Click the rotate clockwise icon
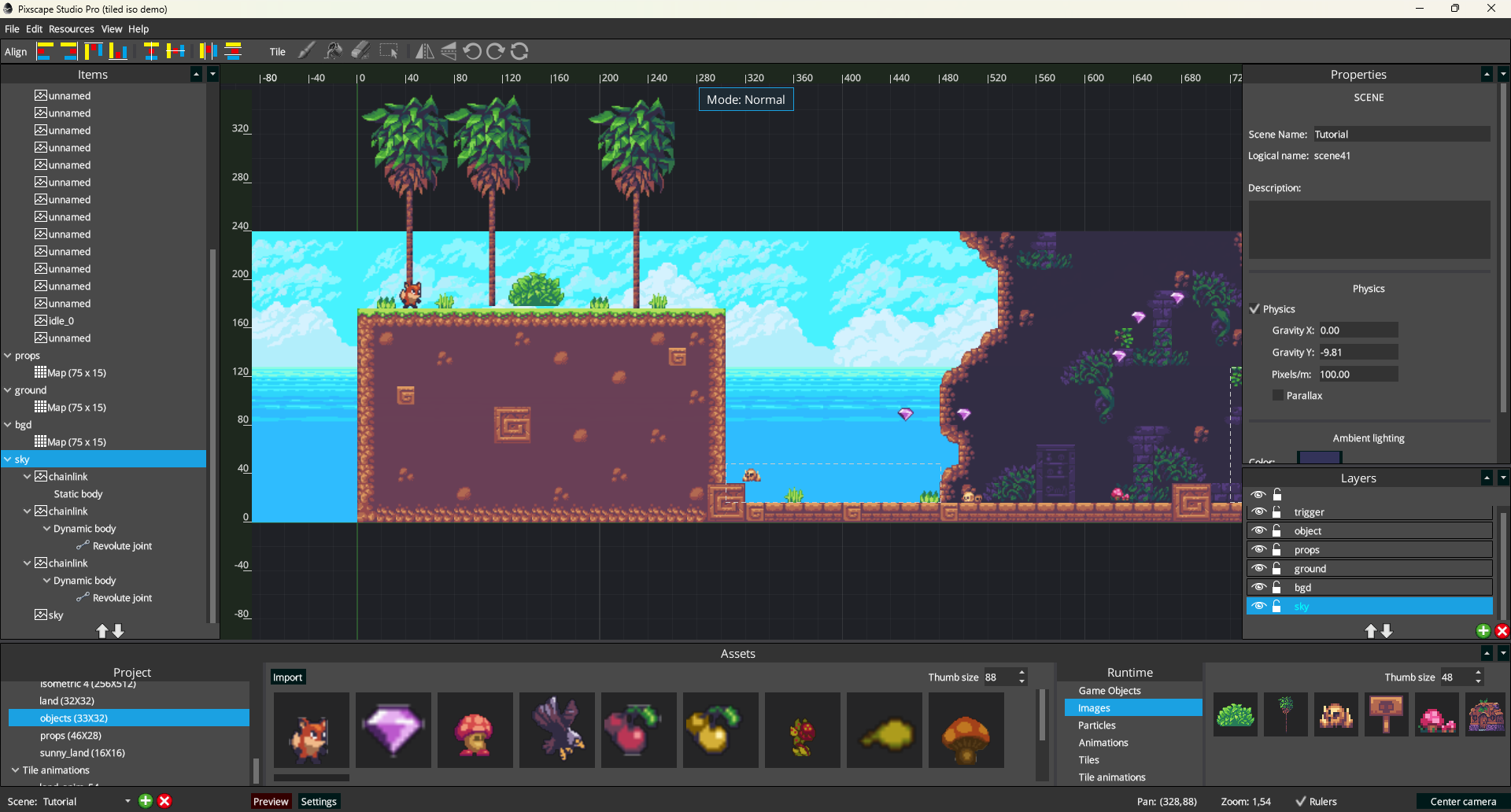This screenshot has height=812, width=1511. [496, 51]
